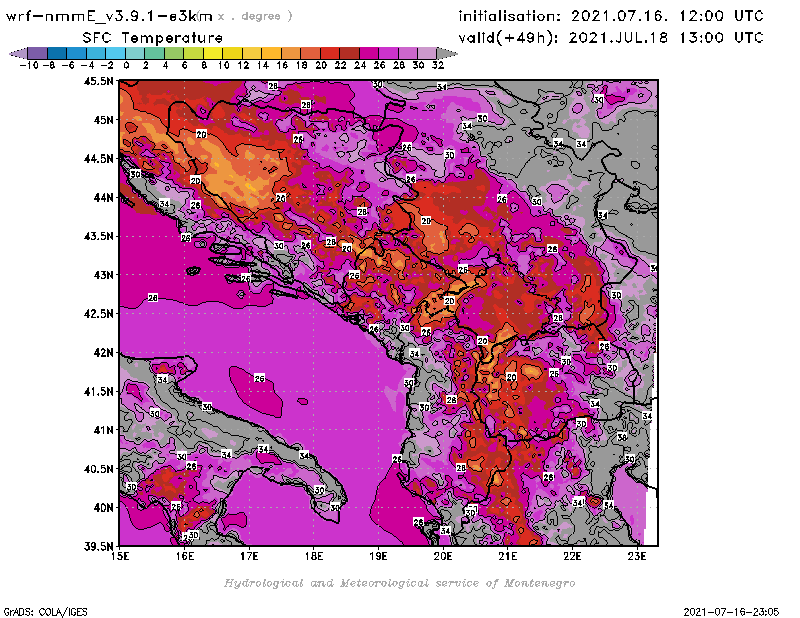Click the 'GrADS: COLA/IGES' credit text
The image size is (800, 618).
[x=45, y=612]
